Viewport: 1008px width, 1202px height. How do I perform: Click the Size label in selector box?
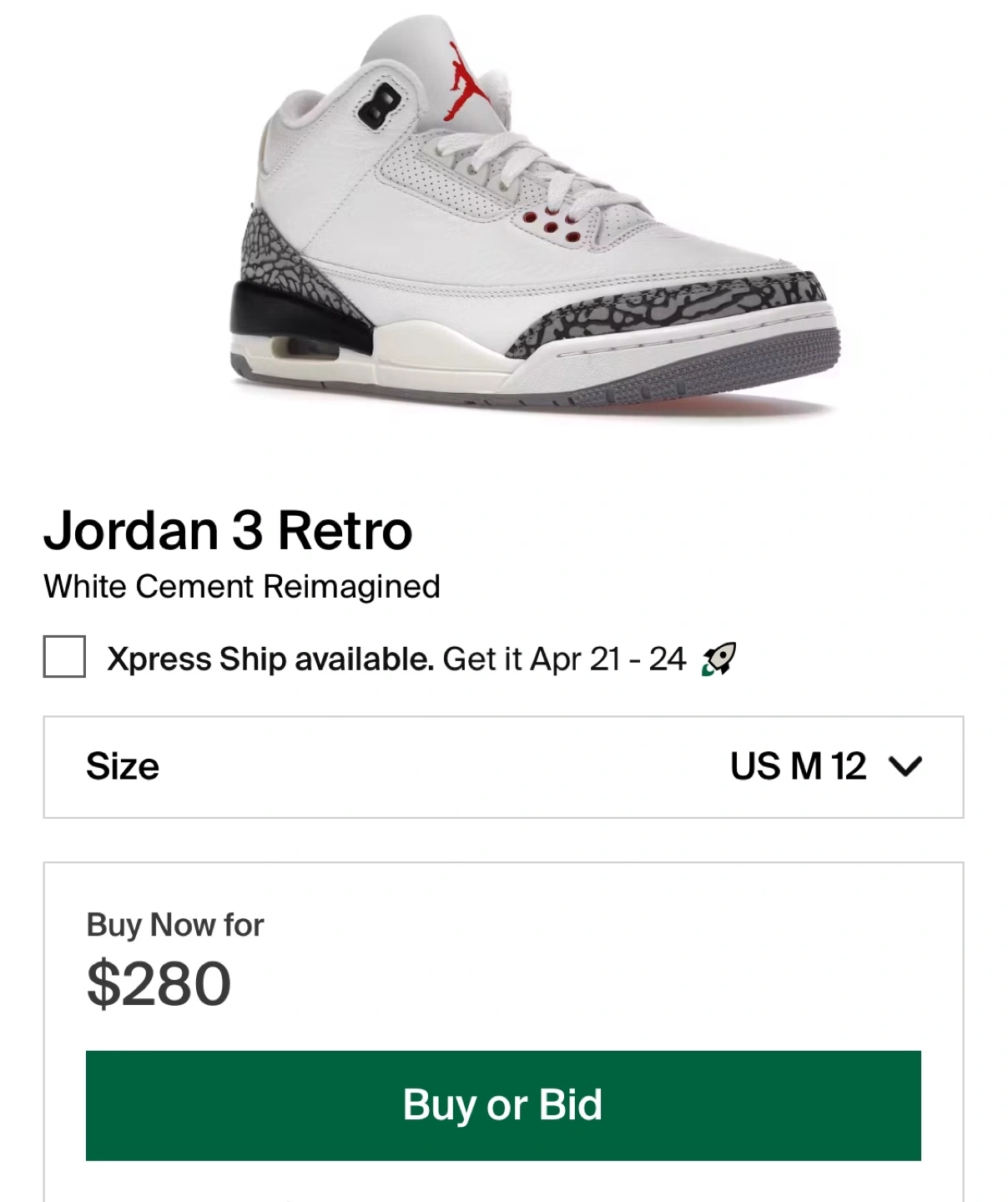coord(123,766)
